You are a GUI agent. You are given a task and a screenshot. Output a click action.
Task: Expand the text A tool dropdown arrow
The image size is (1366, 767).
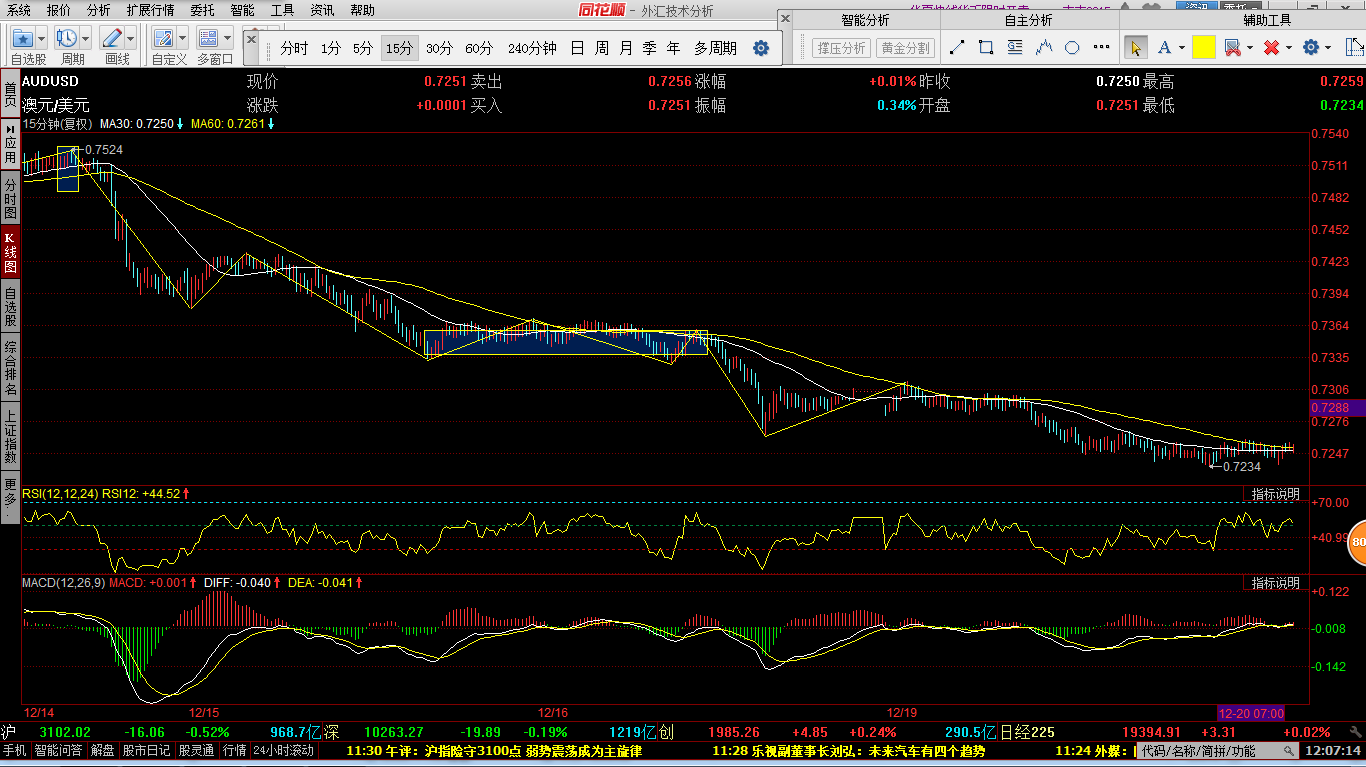(x=1182, y=48)
